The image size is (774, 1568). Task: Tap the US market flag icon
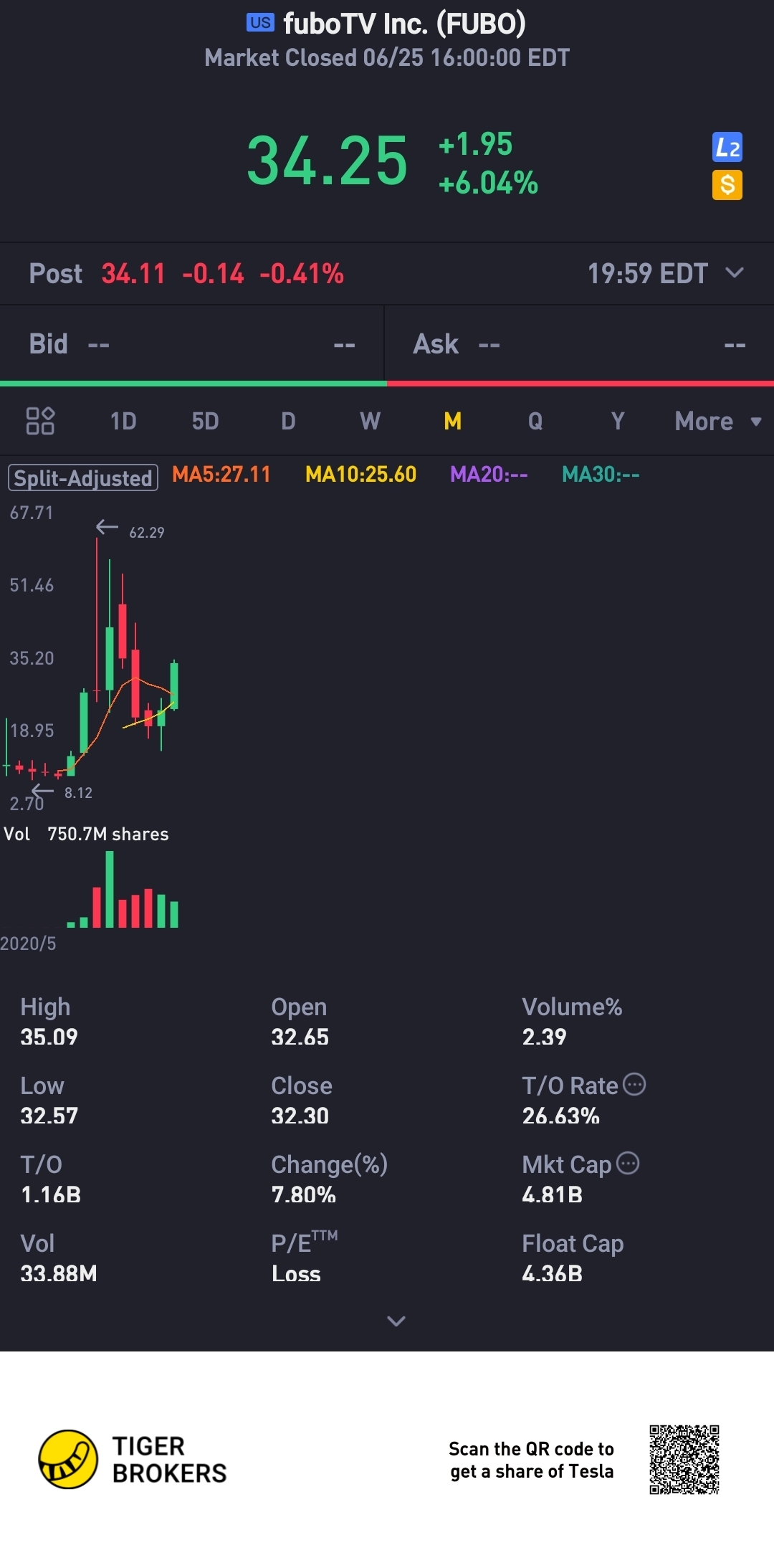point(260,22)
